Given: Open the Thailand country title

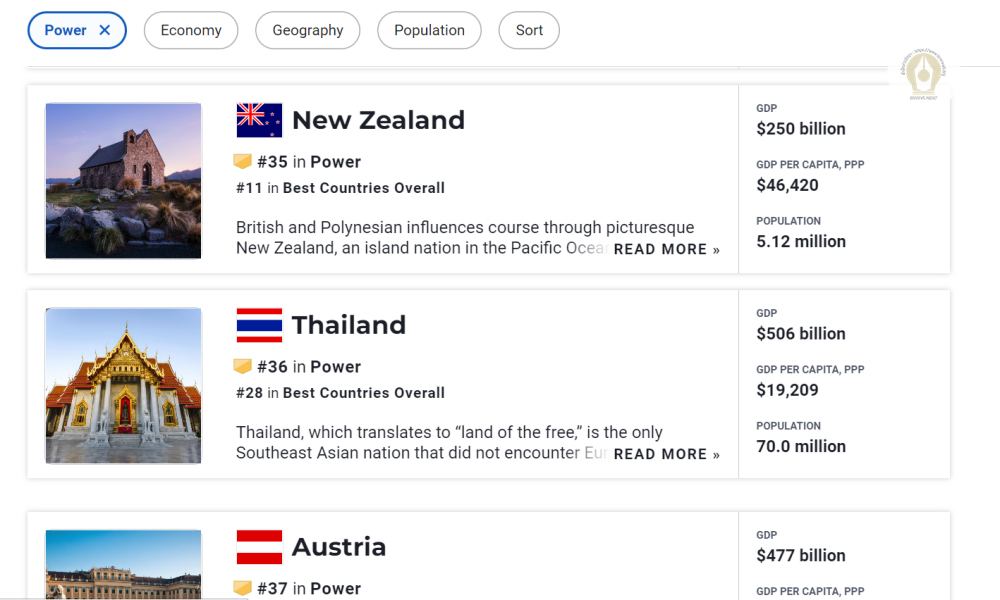Looking at the screenshot, I should pos(349,325).
